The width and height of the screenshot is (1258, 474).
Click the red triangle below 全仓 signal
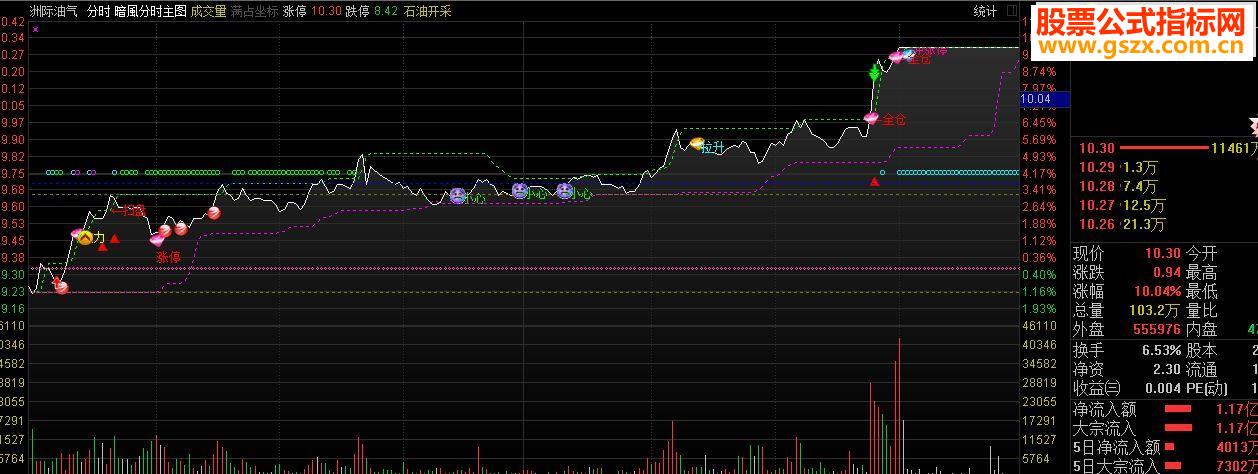(874, 181)
